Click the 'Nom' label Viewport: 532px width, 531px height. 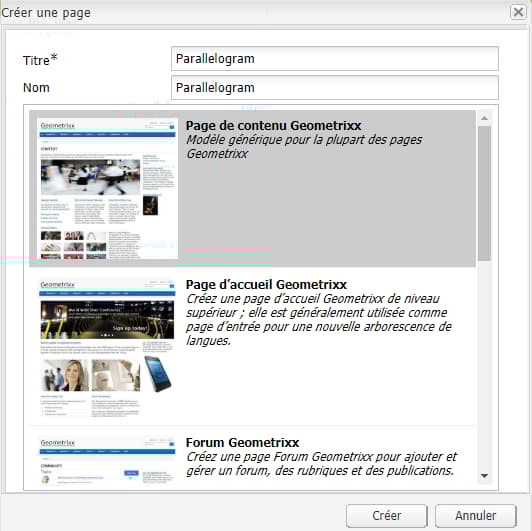(x=36, y=88)
